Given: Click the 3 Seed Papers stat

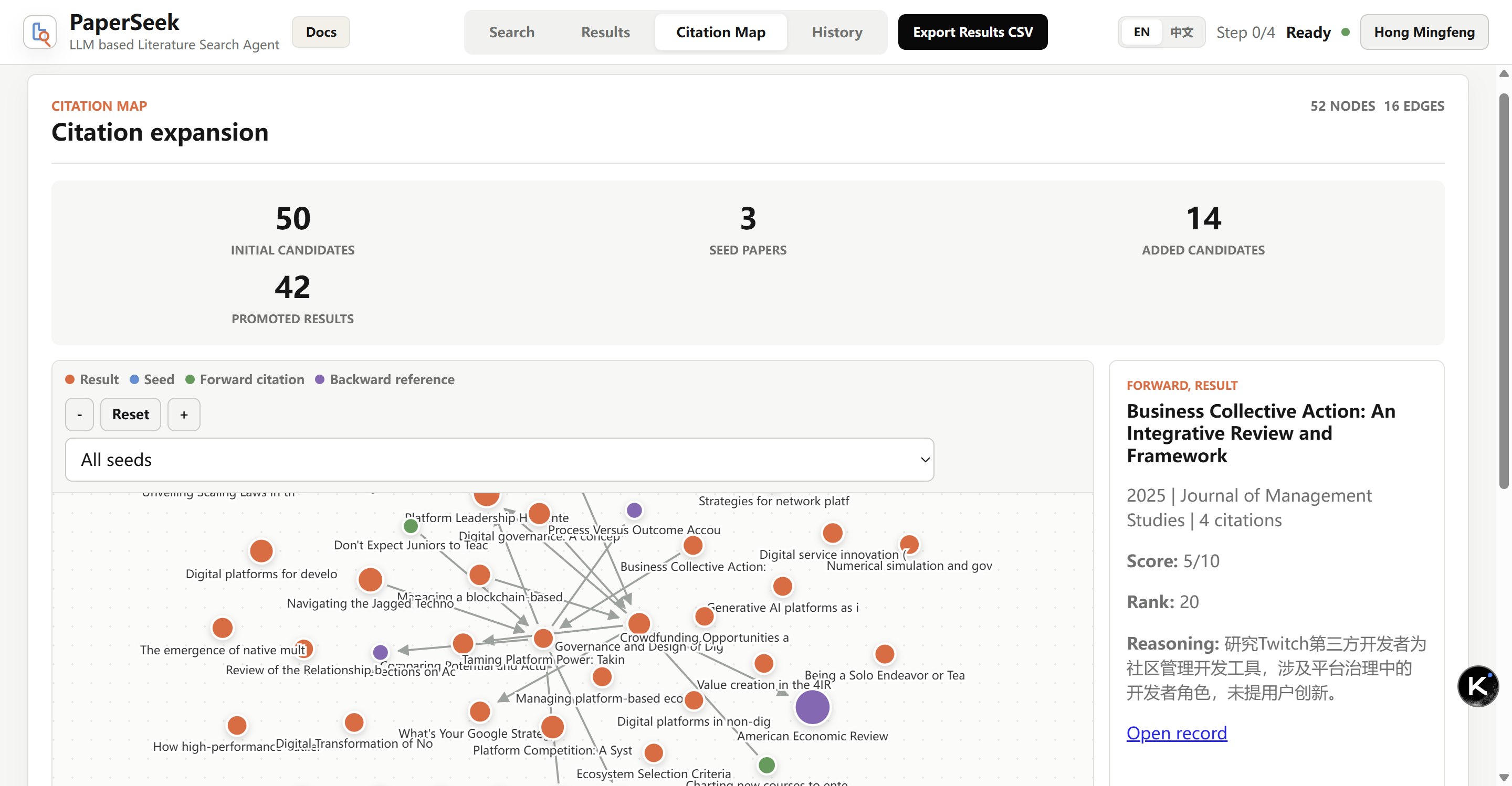Looking at the screenshot, I should (748, 229).
